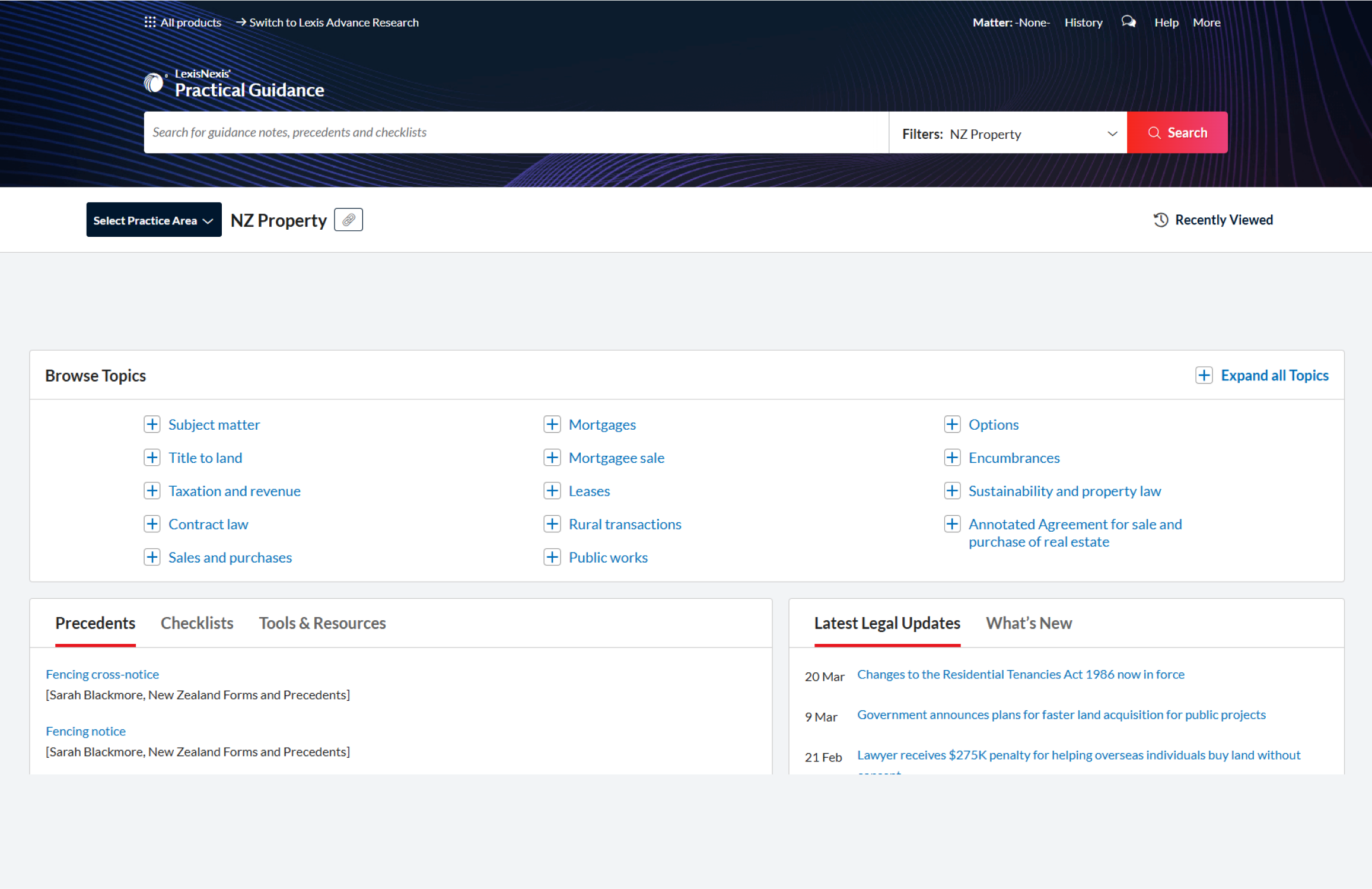
Task: Click the Matter -None- selector
Action: pyautogui.click(x=1011, y=23)
